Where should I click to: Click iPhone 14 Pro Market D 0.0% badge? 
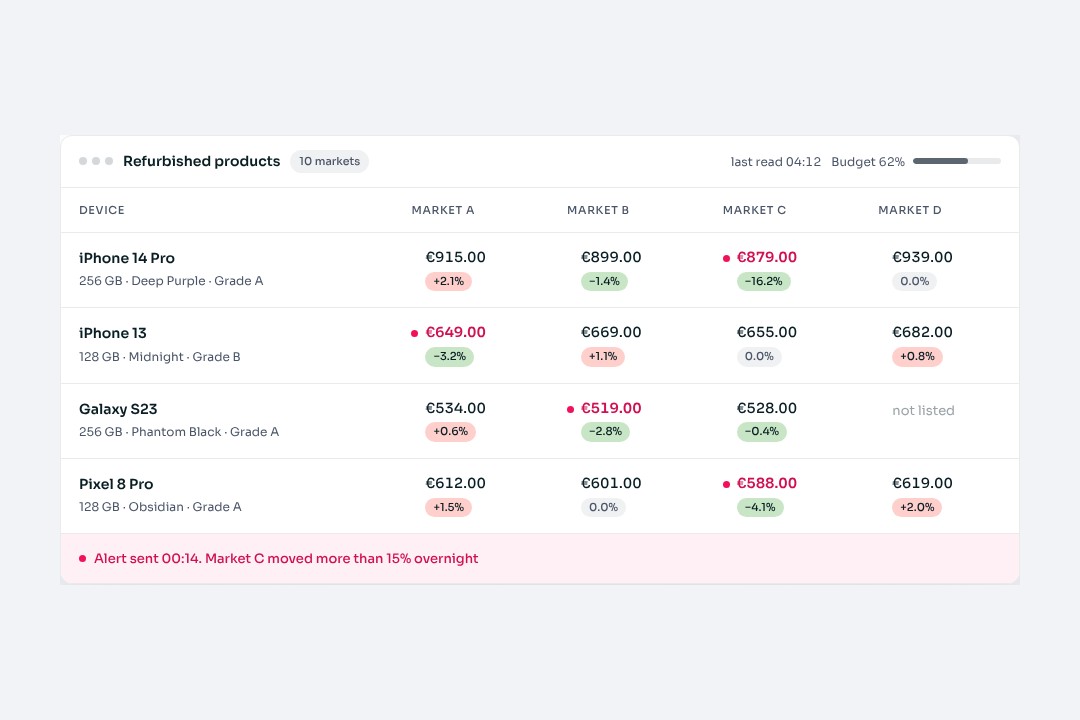click(915, 281)
